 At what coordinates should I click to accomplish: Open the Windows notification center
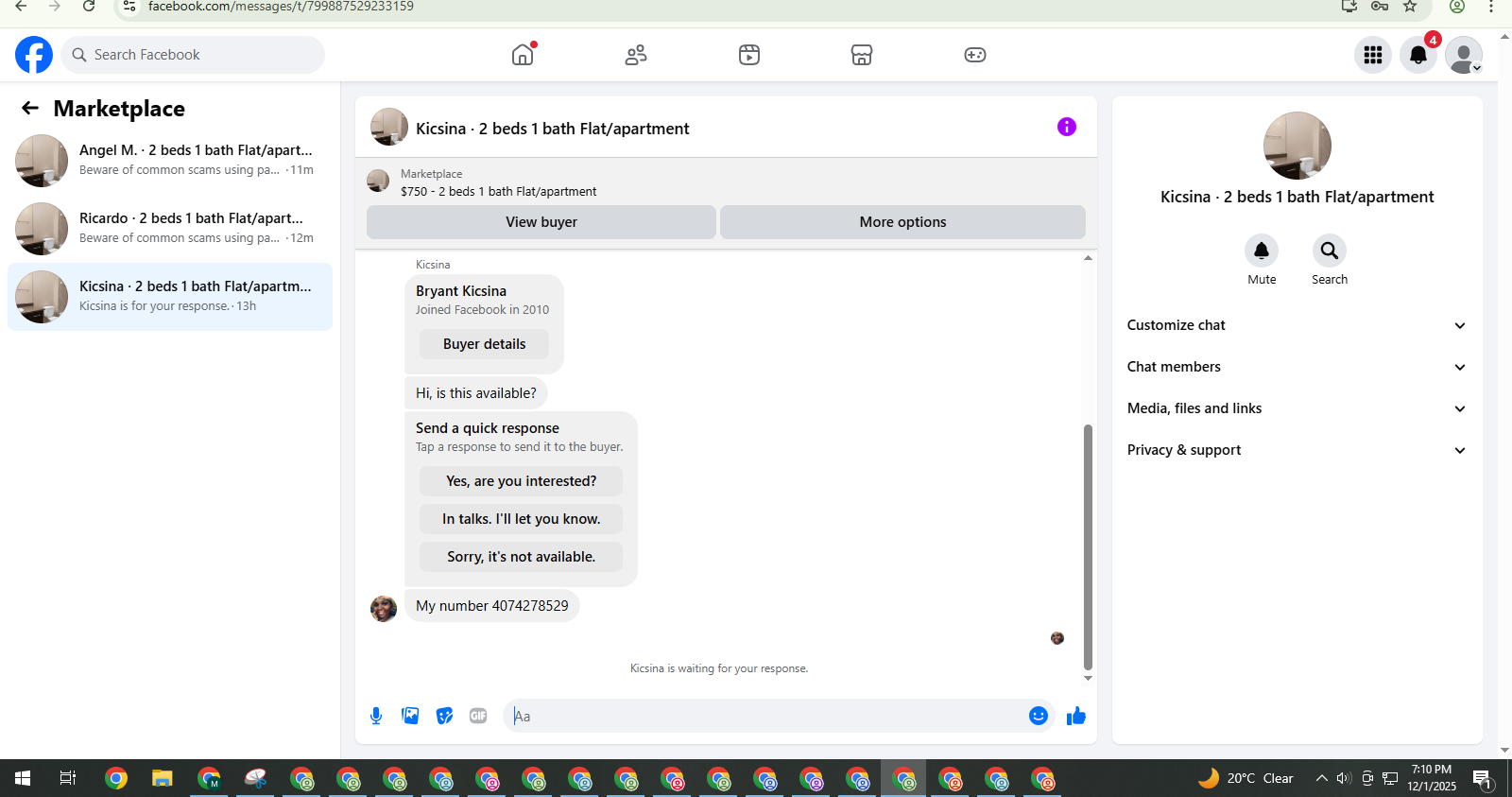pos(1482,778)
